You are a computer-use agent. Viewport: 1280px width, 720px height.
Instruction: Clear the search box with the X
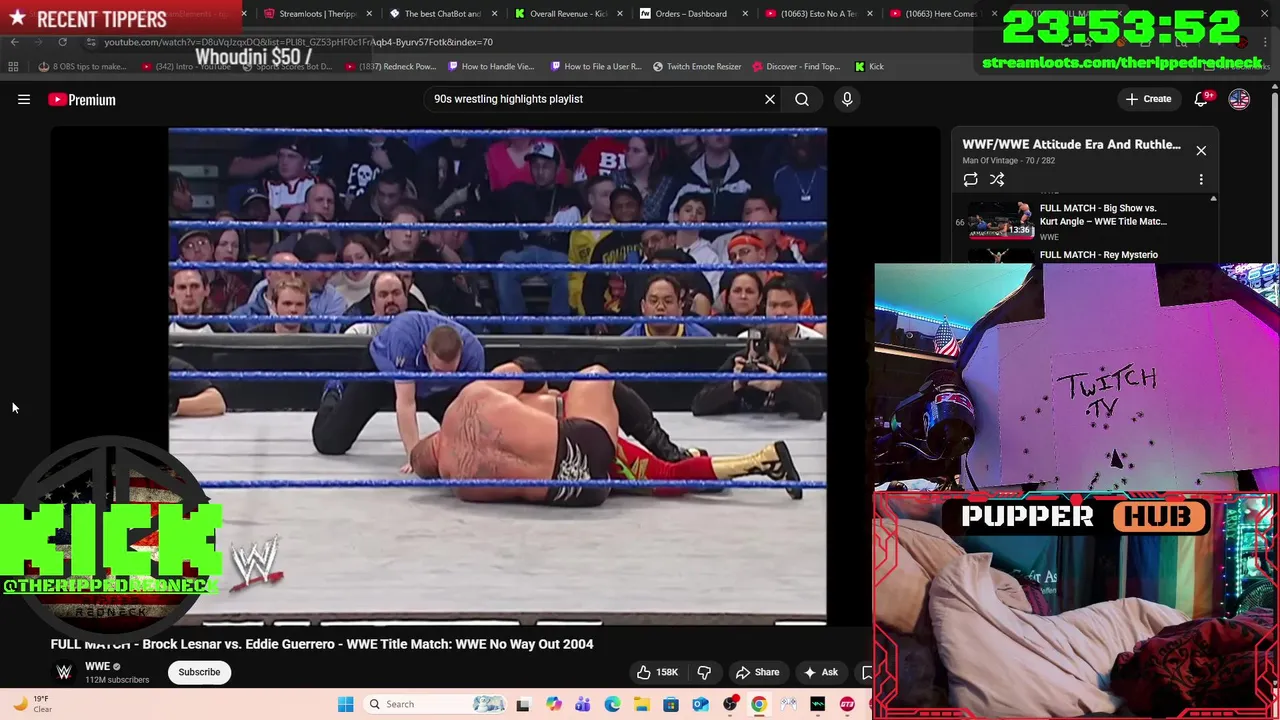[x=770, y=99]
